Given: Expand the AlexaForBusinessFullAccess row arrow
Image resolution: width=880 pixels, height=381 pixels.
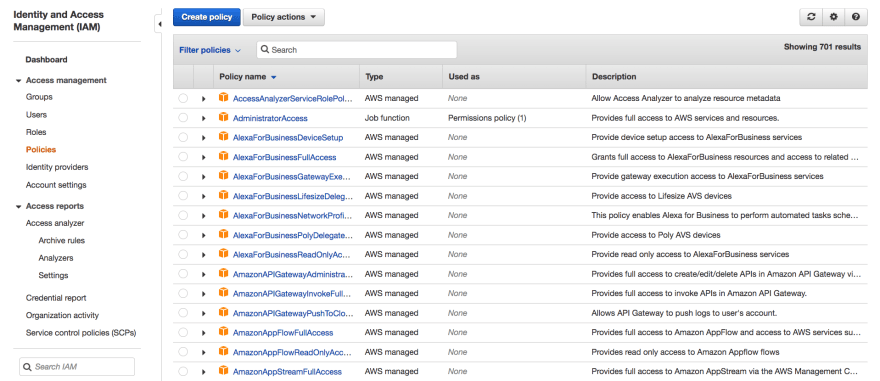Looking at the screenshot, I should (x=203, y=157).
